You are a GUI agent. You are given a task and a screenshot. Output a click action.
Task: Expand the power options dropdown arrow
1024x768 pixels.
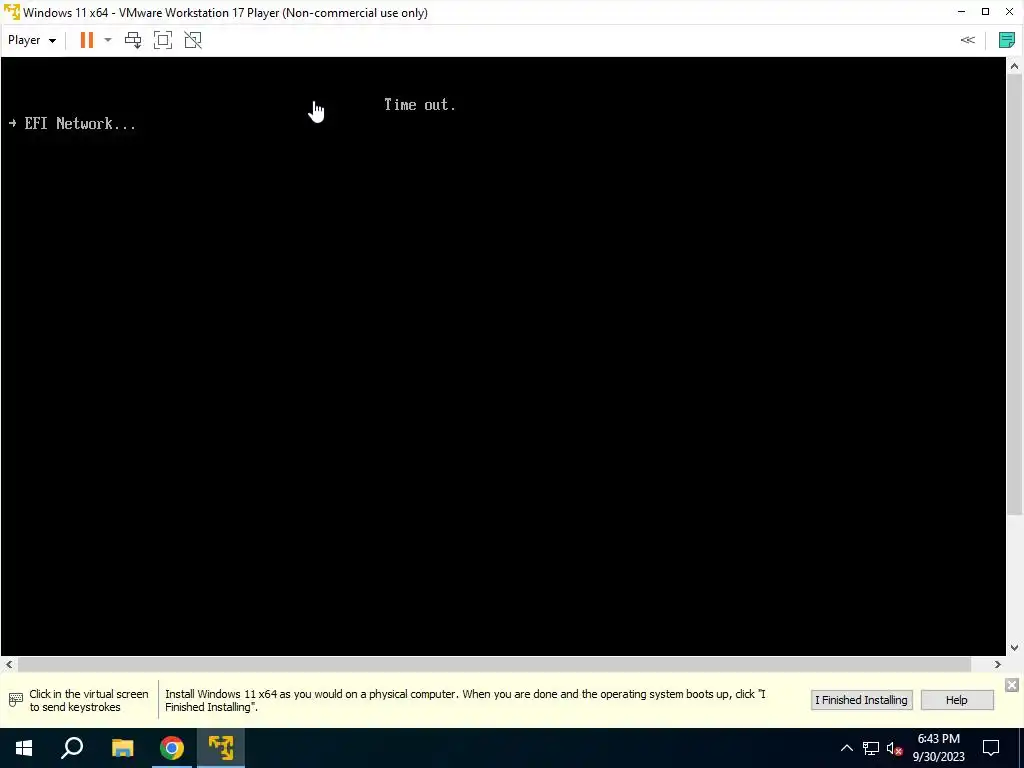(108, 40)
